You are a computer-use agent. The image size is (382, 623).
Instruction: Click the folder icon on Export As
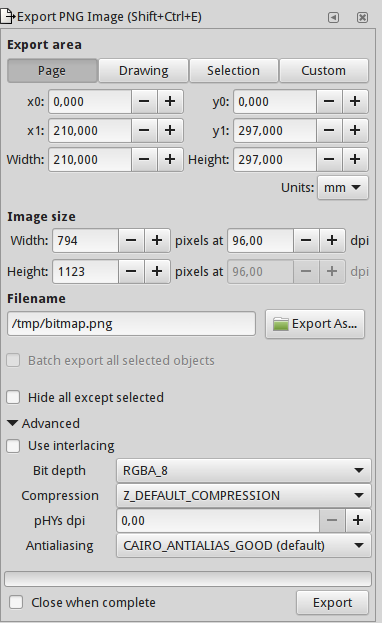click(280, 324)
